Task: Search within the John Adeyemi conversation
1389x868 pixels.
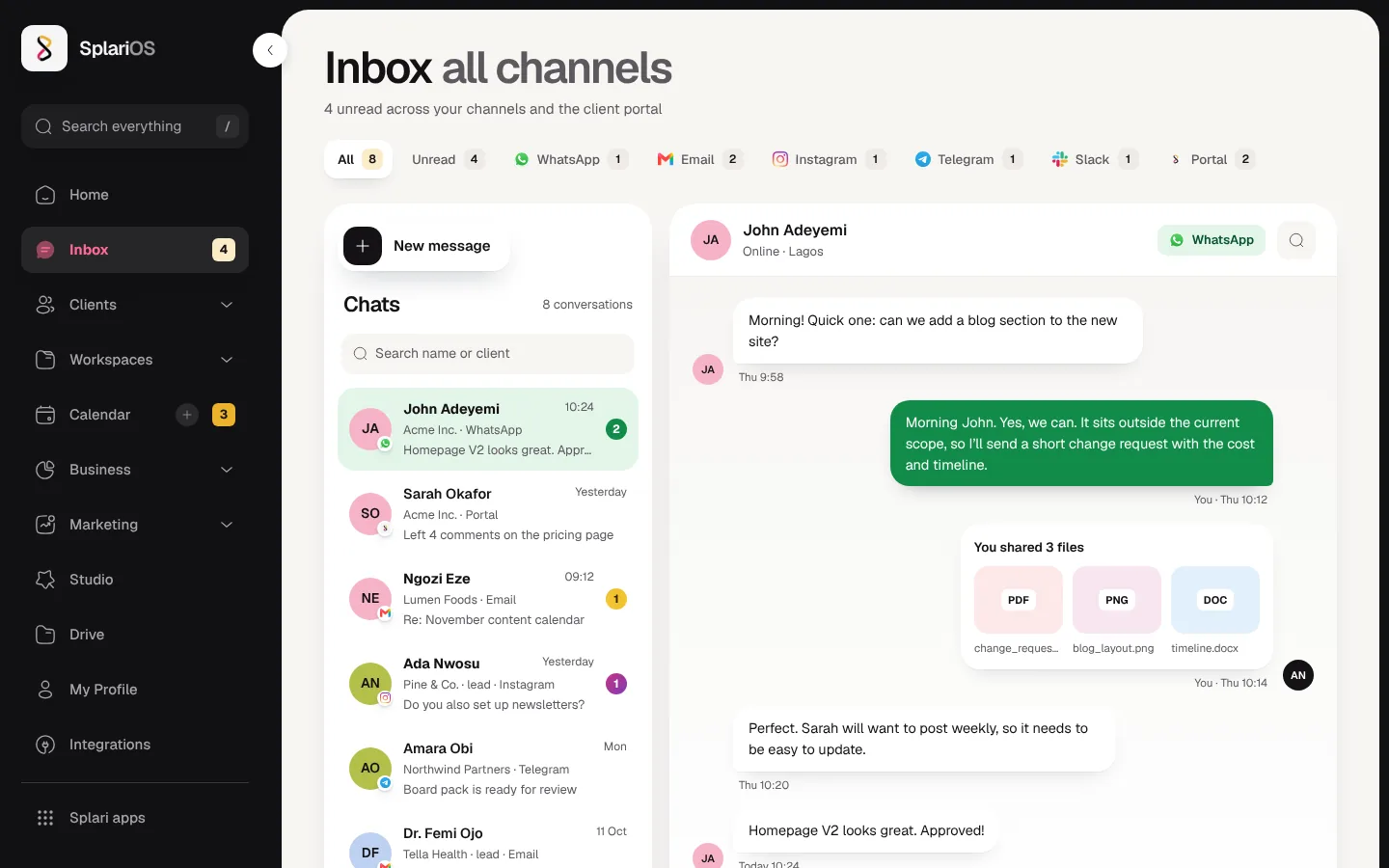Action: 1296,240
